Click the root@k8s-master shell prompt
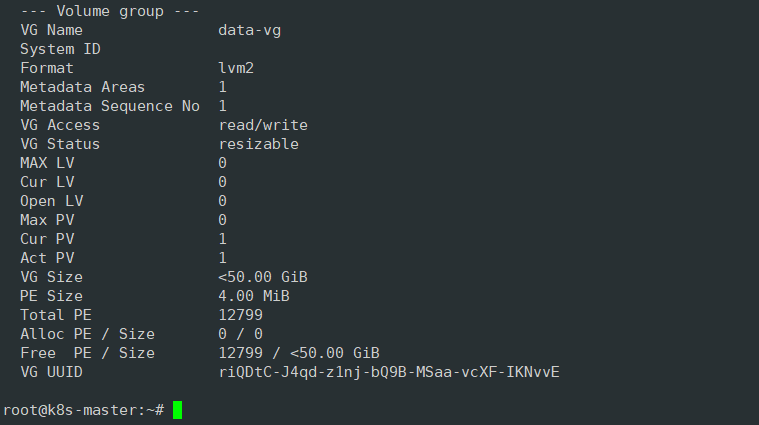759x425 pixels. click(83, 410)
